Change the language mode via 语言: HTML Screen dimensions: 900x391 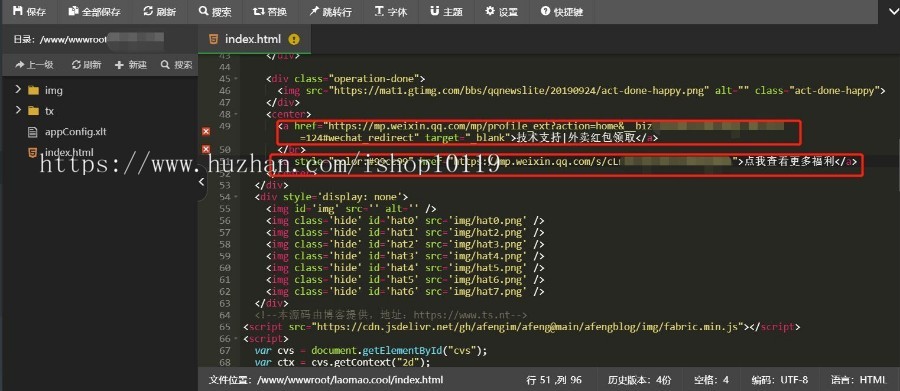coord(858,380)
